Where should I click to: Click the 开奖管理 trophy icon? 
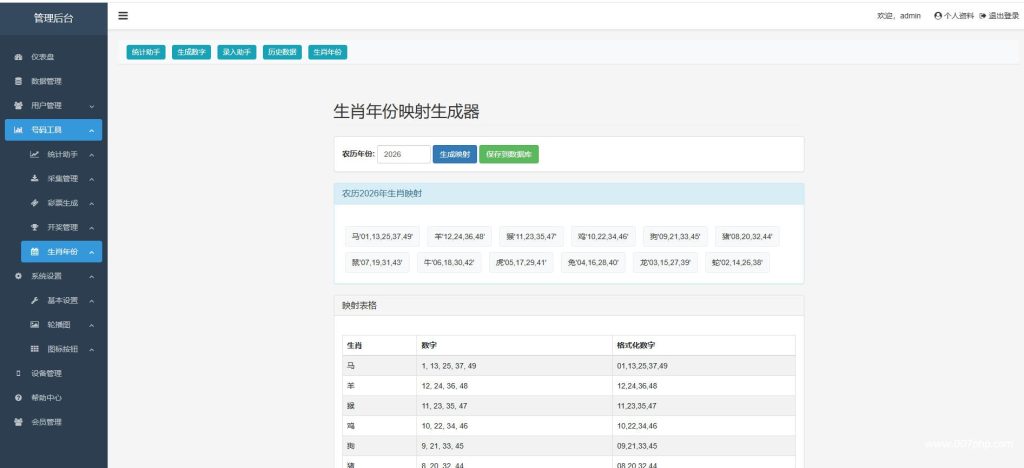click(x=35, y=227)
